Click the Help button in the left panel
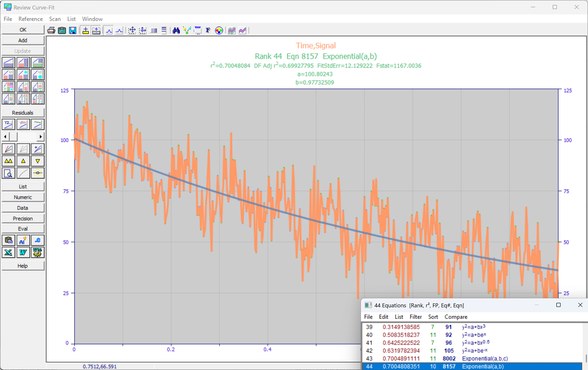Screen dimensions: 588x370 pos(23,266)
